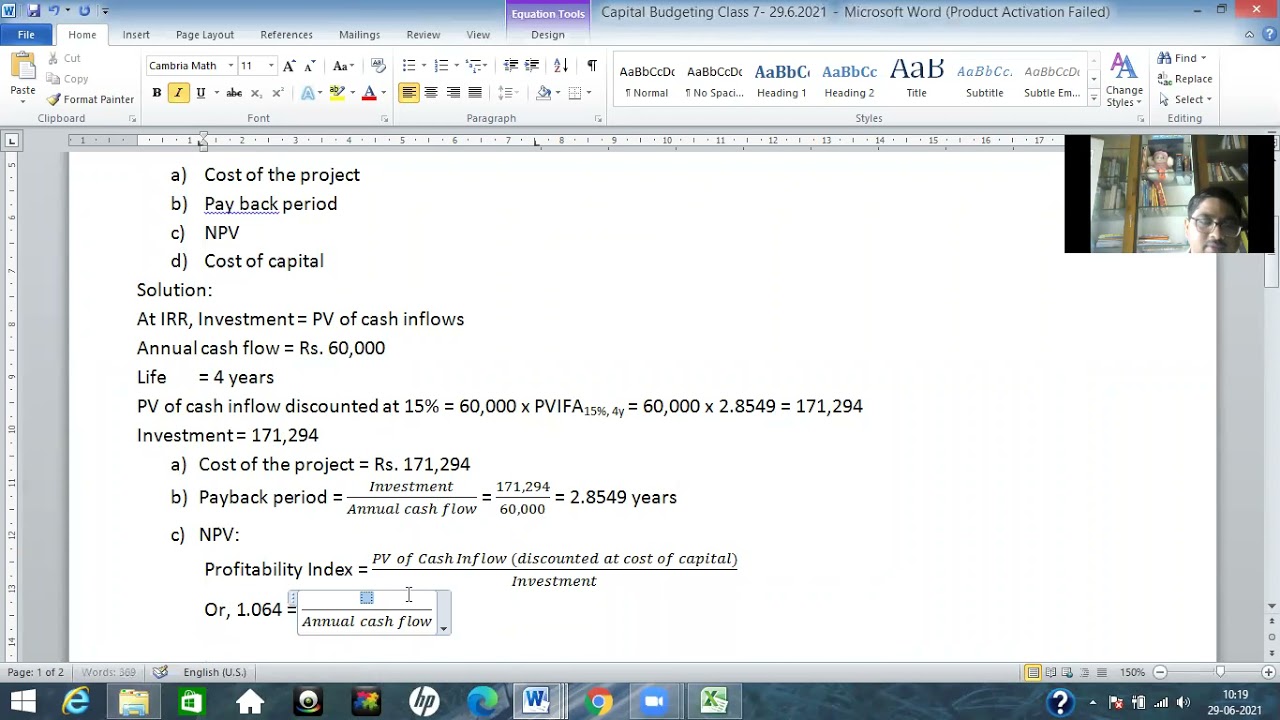Screen dimensions: 1280x720
Task: Switch to the Page Layout tab
Action: (205, 34)
